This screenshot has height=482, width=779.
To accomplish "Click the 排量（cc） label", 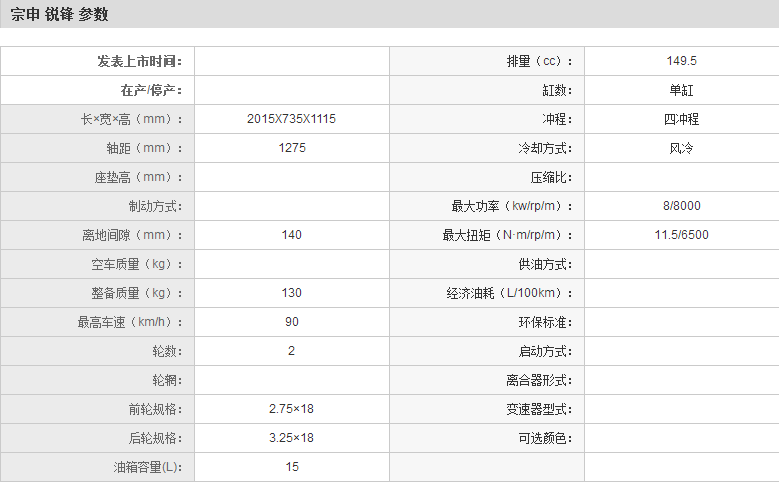I will coord(539,61).
